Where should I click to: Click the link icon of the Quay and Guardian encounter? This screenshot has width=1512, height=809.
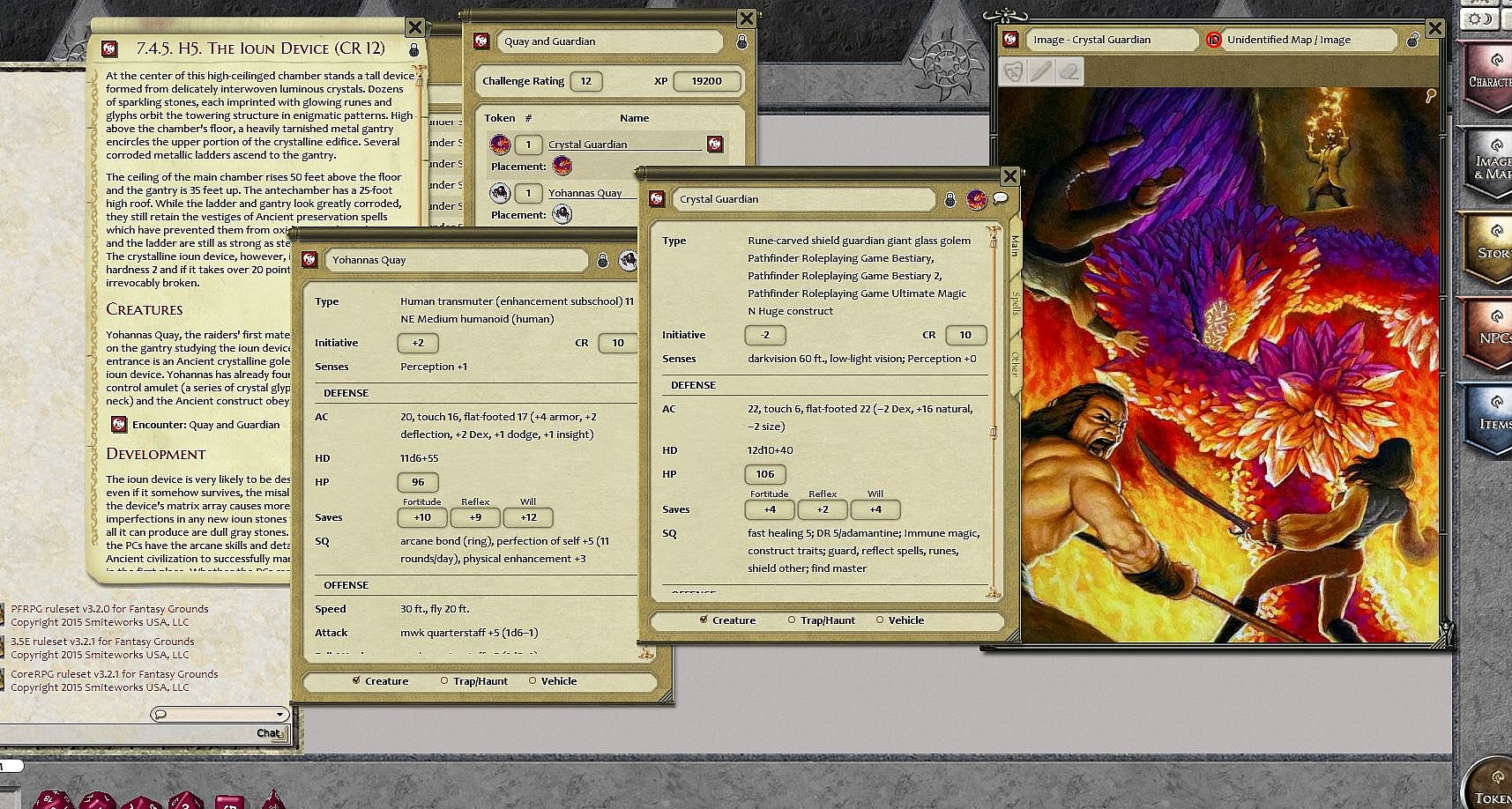click(481, 41)
